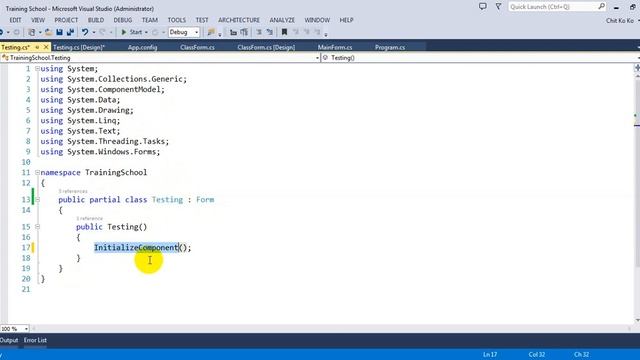
Task: Open the VIEW menu
Action: tap(38, 20)
